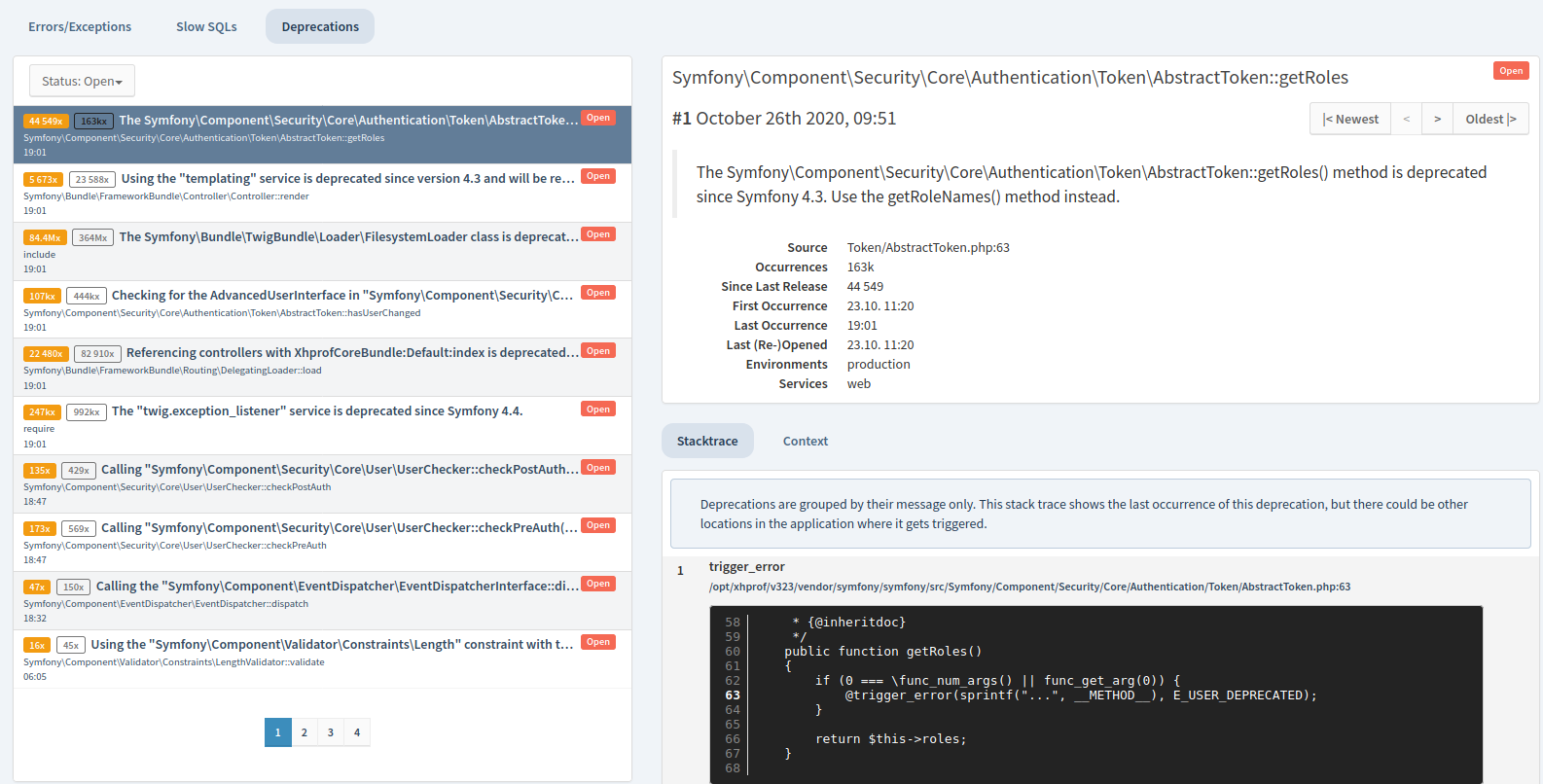The image size is (1543, 784).
Task: Switch to the Slow SQLs tab
Action: point(206,27)
